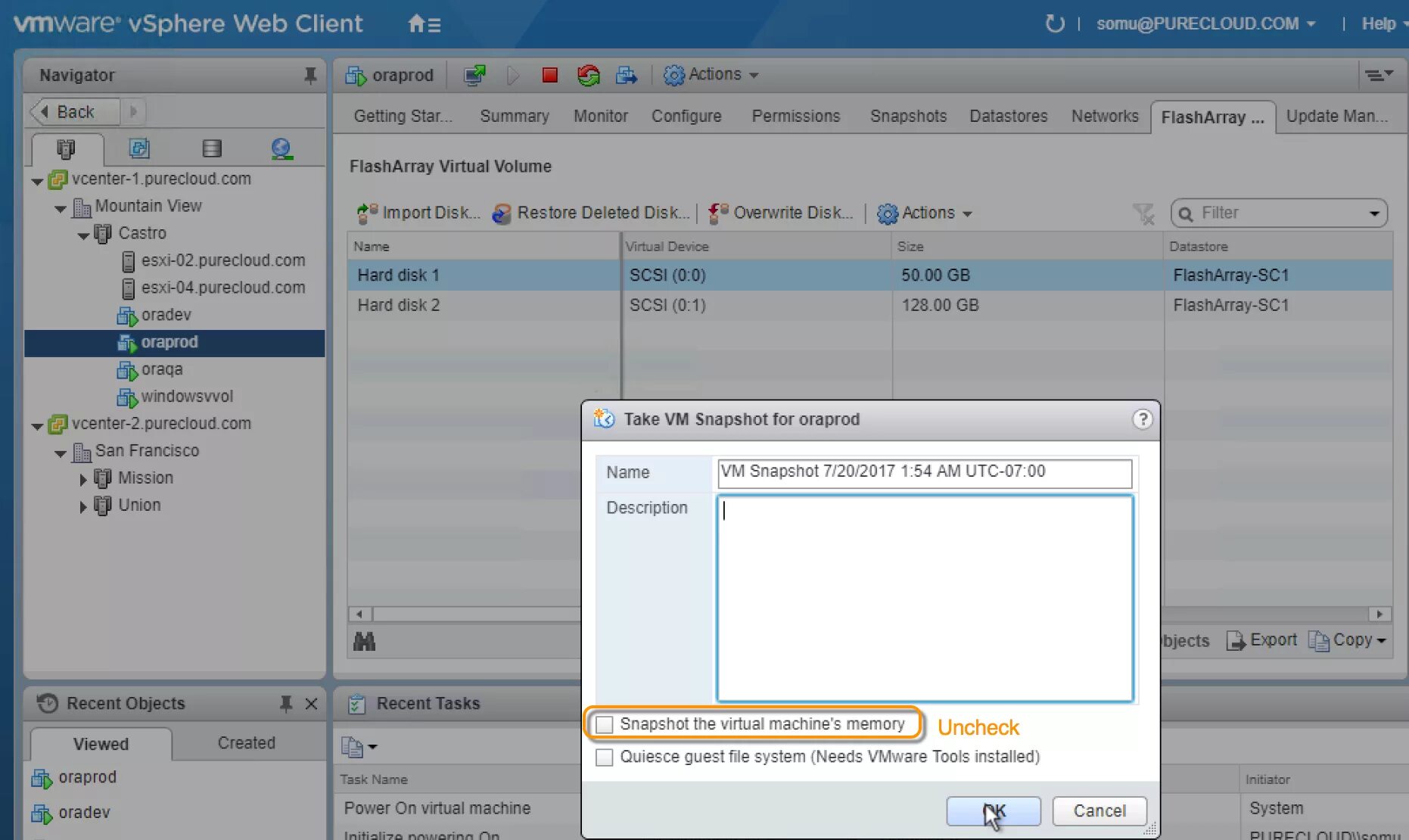1409x840 pixels.
Task: Click the Overwrite Disk icon
Action: coord(718,213)
